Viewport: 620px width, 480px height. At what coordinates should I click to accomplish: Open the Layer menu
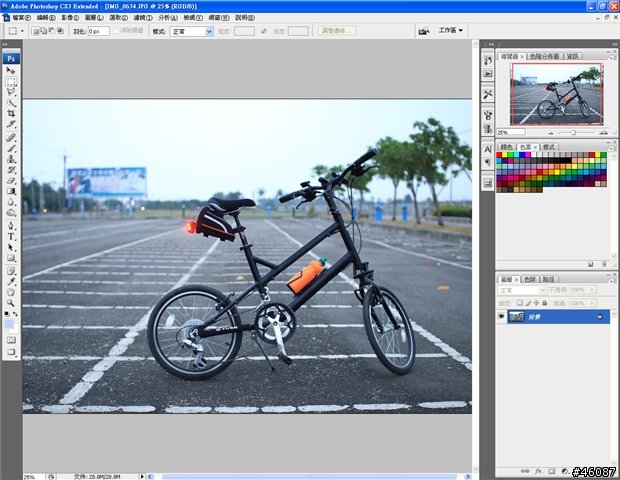click(94, 18)
